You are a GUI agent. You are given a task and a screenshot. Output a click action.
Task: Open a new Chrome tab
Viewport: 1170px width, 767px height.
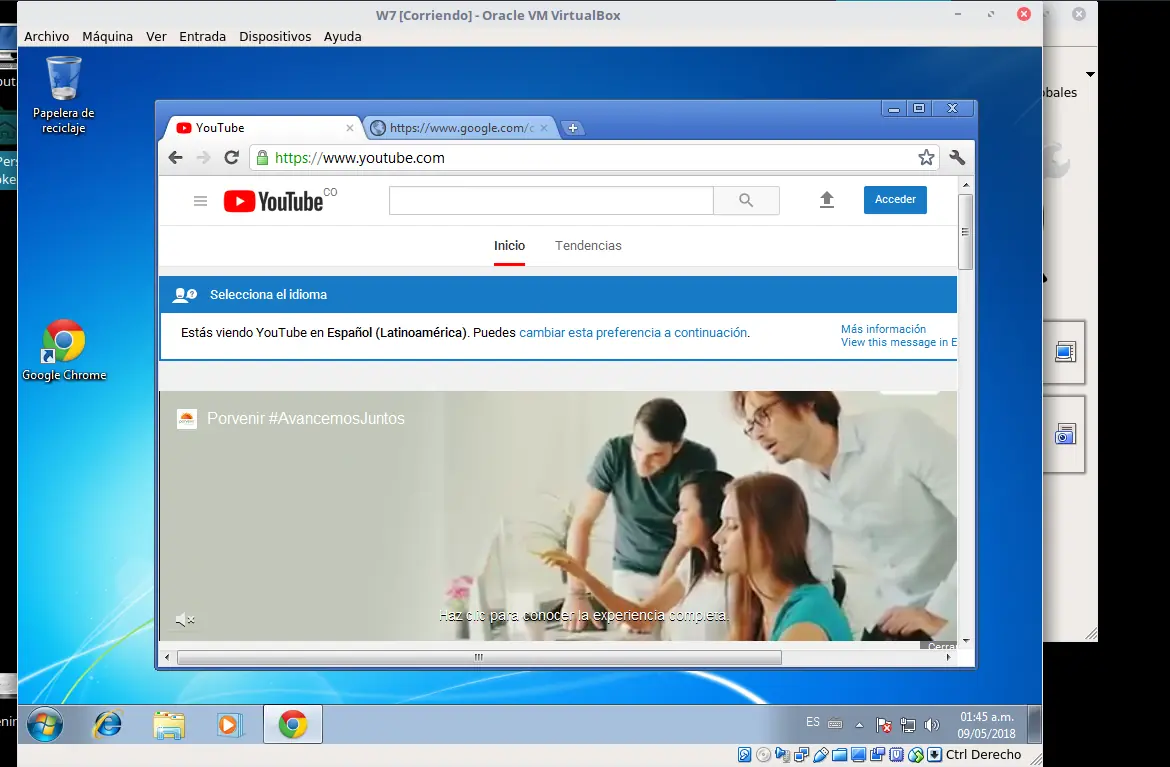click(x=572, y=128)
